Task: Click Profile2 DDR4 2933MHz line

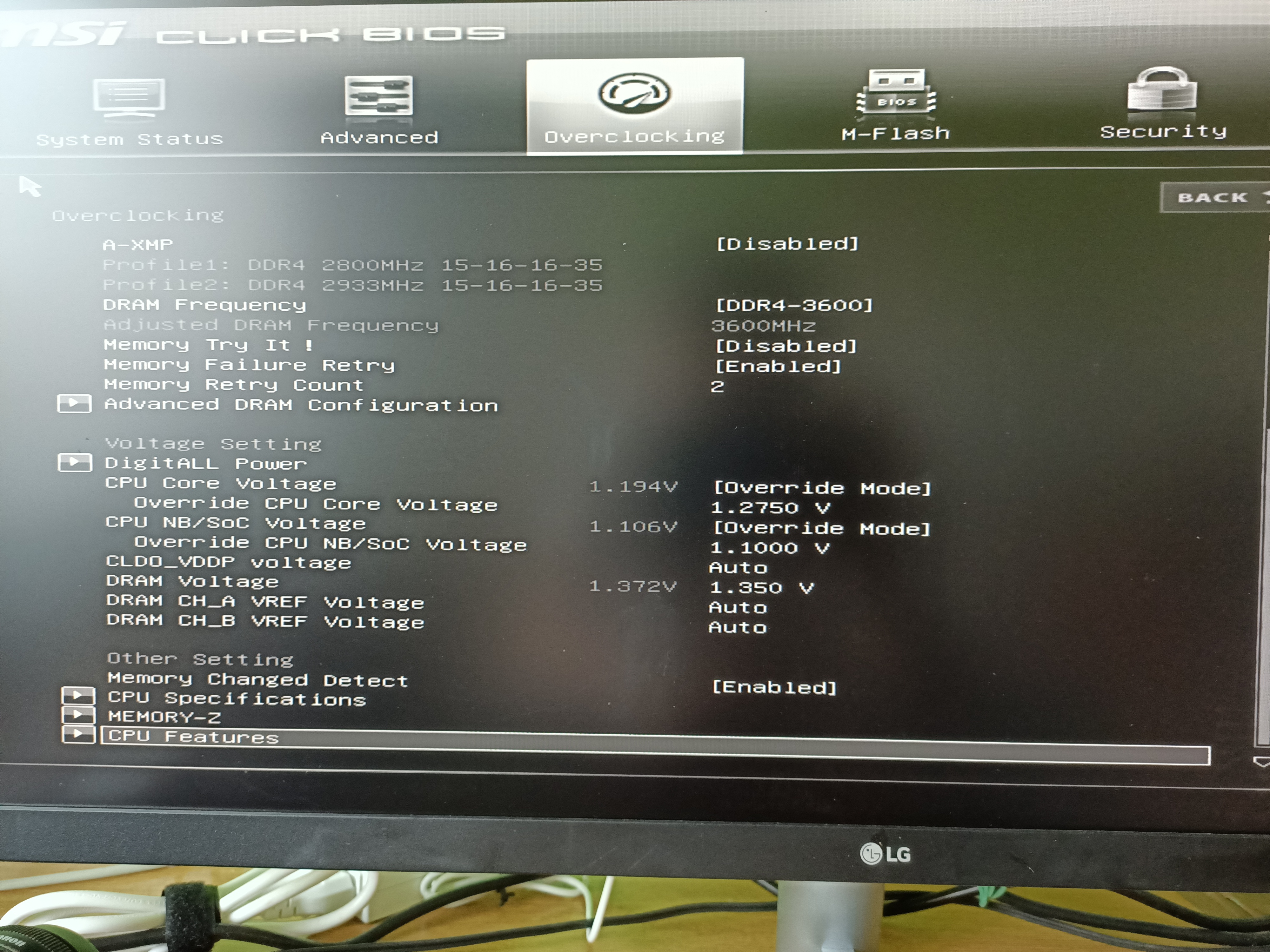Action: click(x=352, y=285)
